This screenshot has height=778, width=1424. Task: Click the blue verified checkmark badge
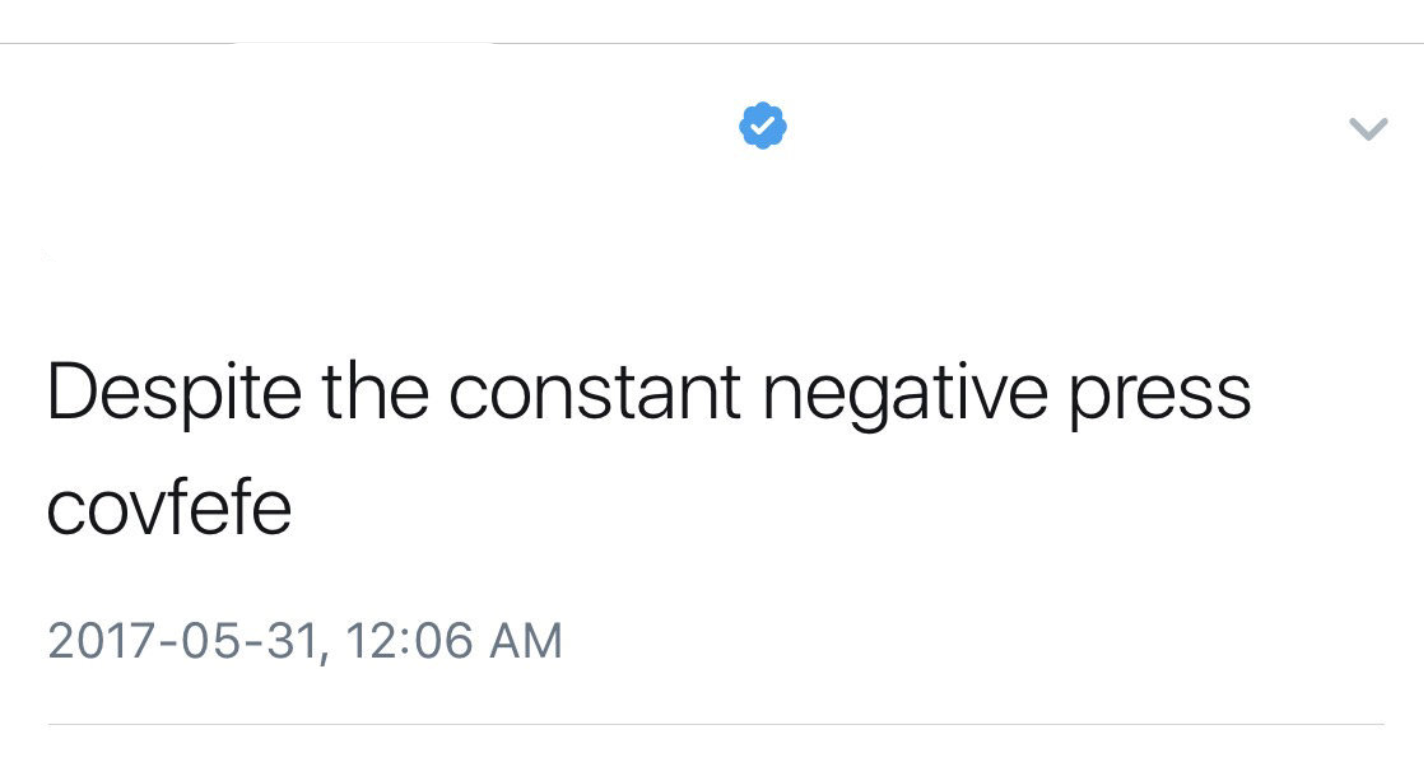click(763, 126)
